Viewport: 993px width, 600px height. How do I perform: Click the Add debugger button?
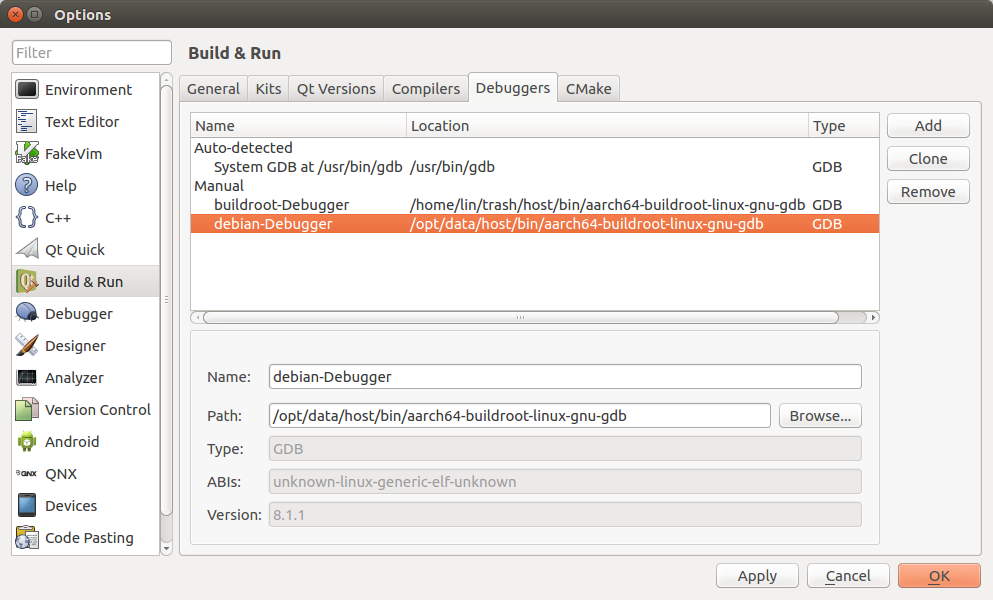click(x=927, y=126)
